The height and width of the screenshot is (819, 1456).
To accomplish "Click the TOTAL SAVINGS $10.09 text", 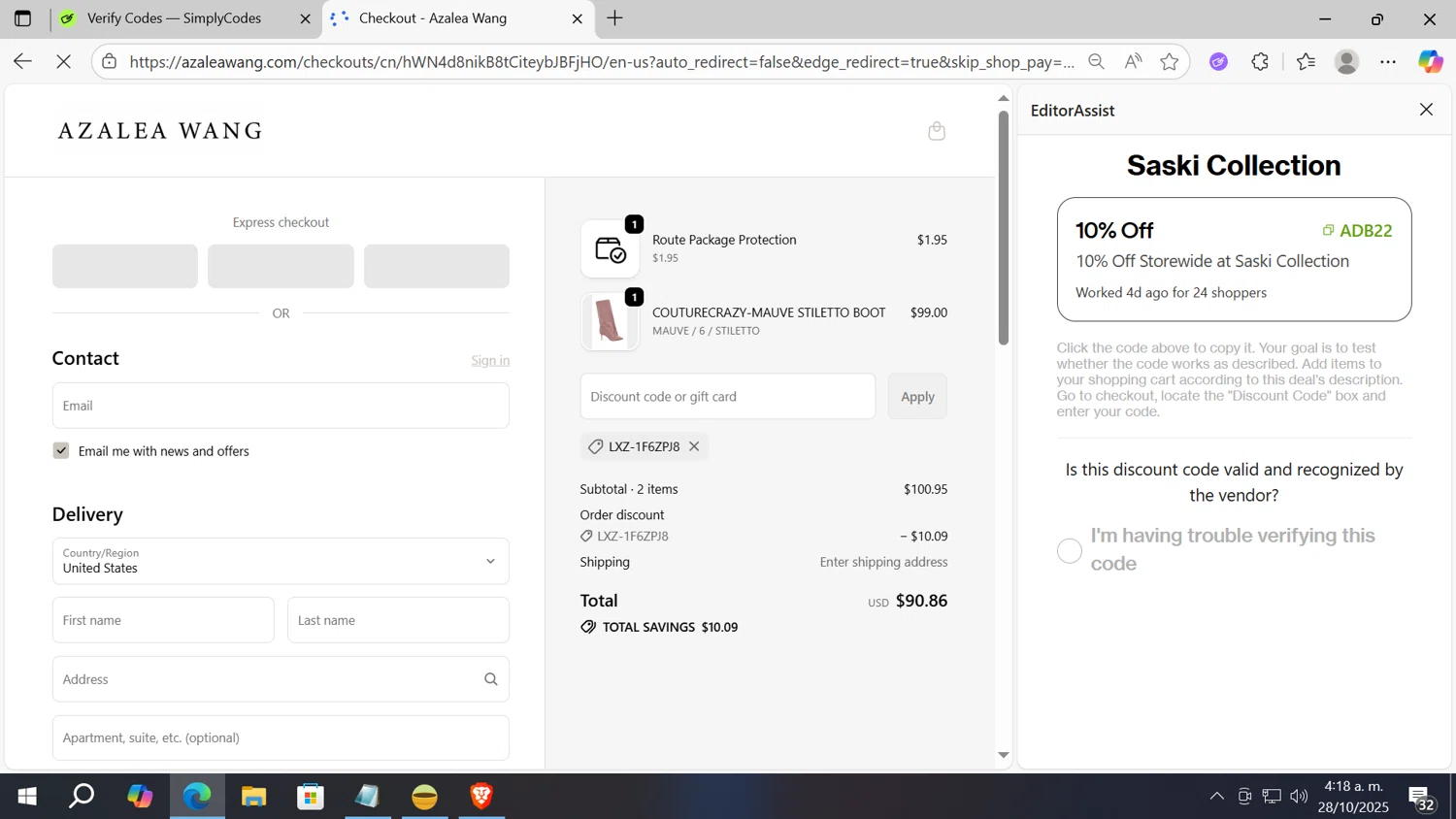I will tap(670, 627).
